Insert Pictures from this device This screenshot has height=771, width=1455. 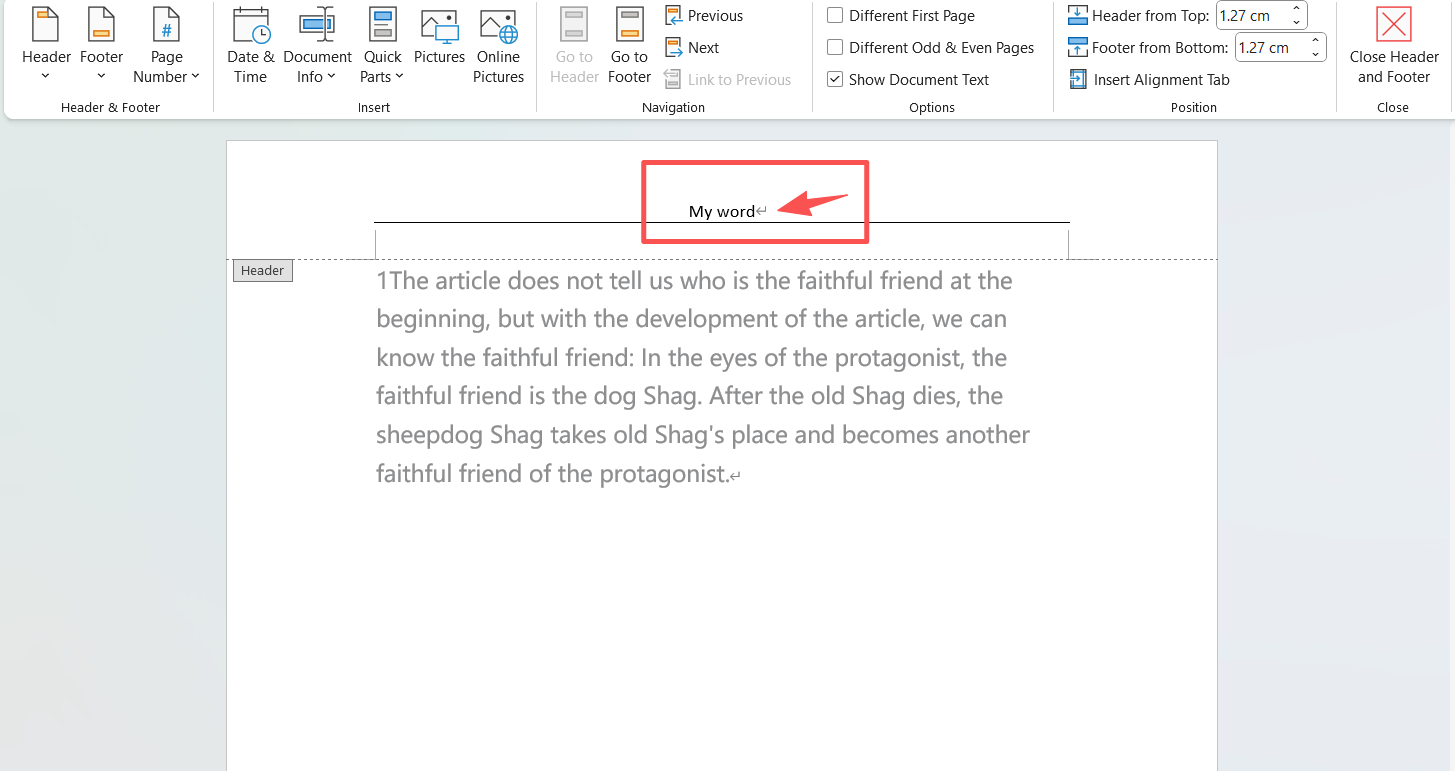(x=439, y=40)
